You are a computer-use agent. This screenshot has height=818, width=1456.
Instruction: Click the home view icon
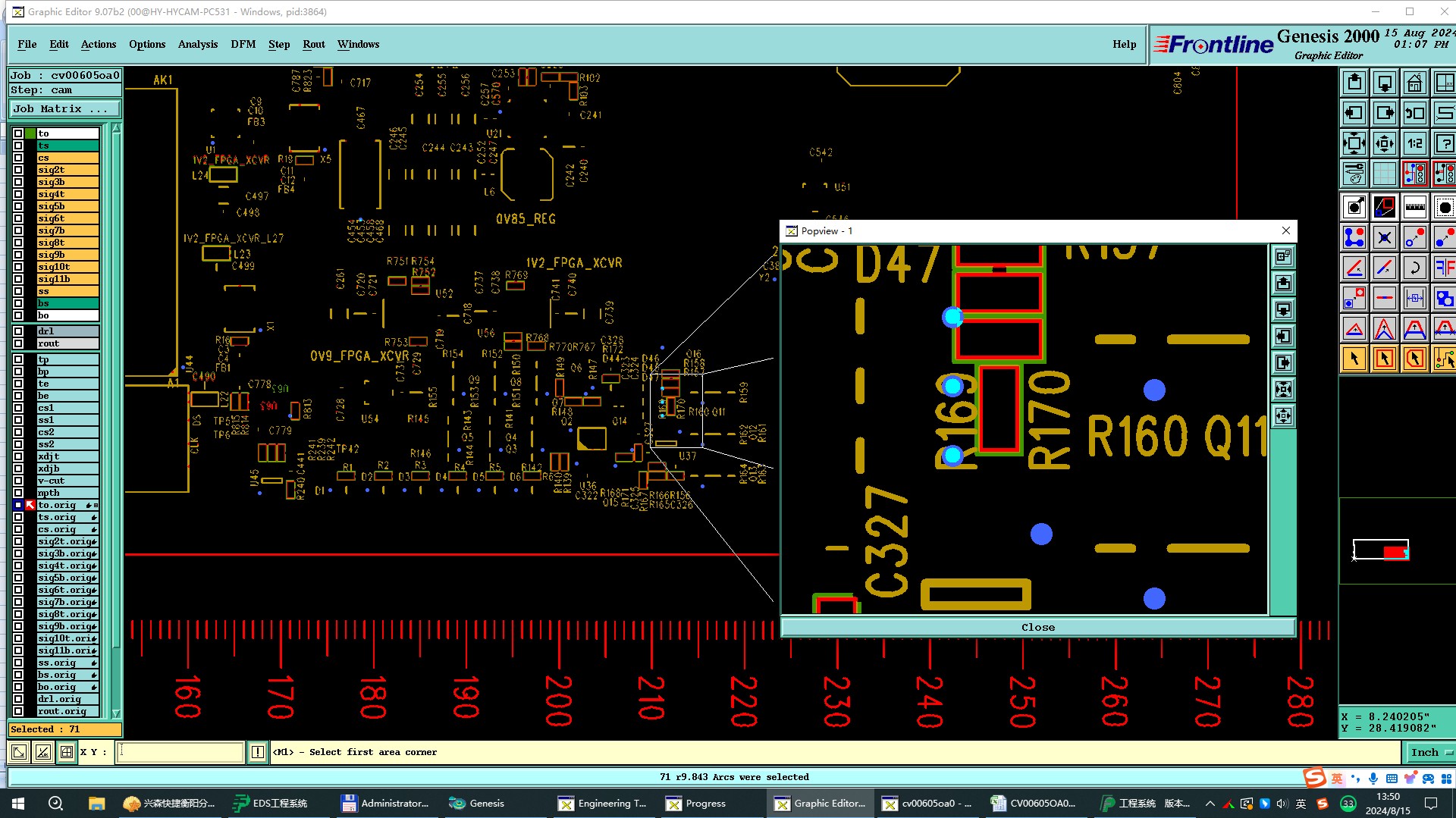pyautogui.click(x=1415, y=83)
